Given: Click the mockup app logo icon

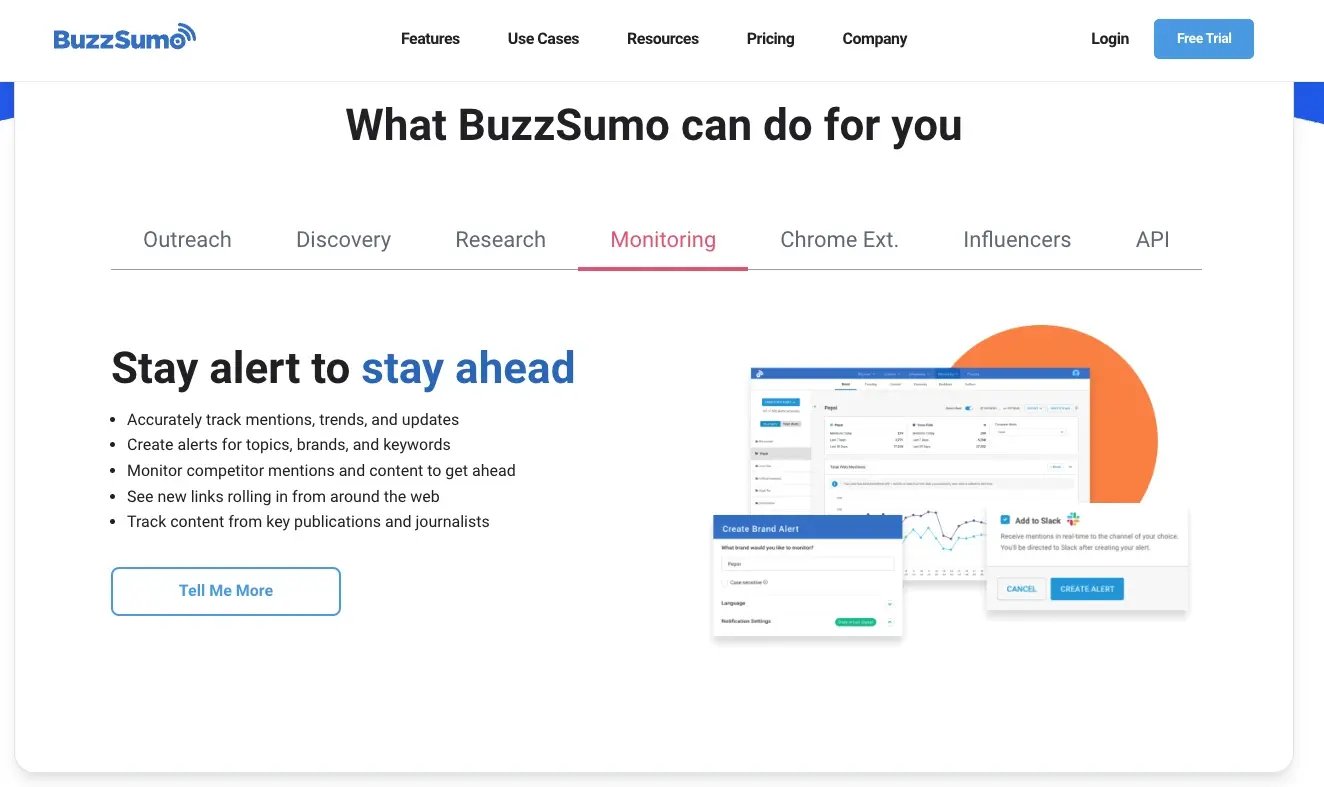Looking at the screenshot, I should (x=759, y=374).
